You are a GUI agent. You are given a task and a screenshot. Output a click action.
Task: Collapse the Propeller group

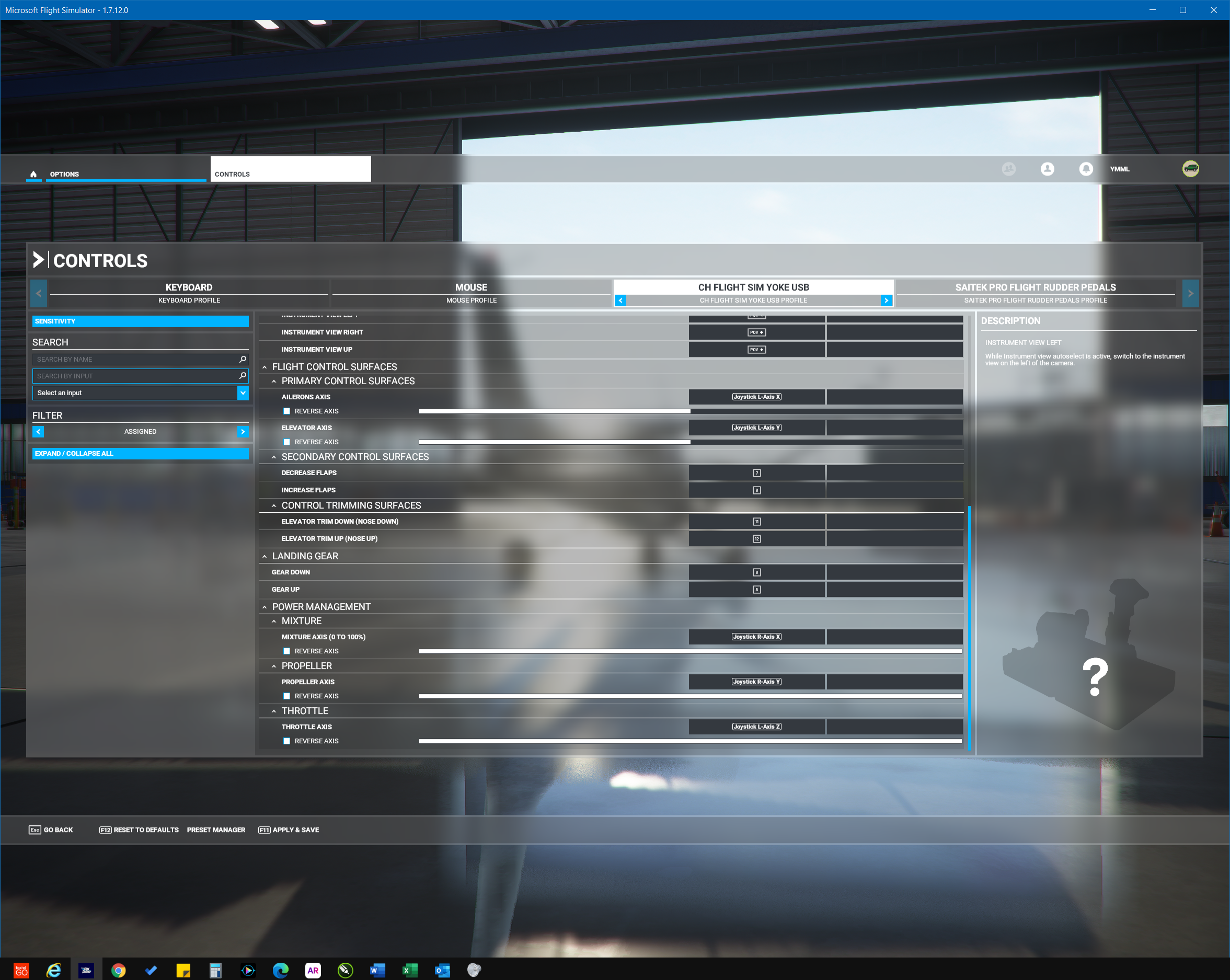click(274, 666)
